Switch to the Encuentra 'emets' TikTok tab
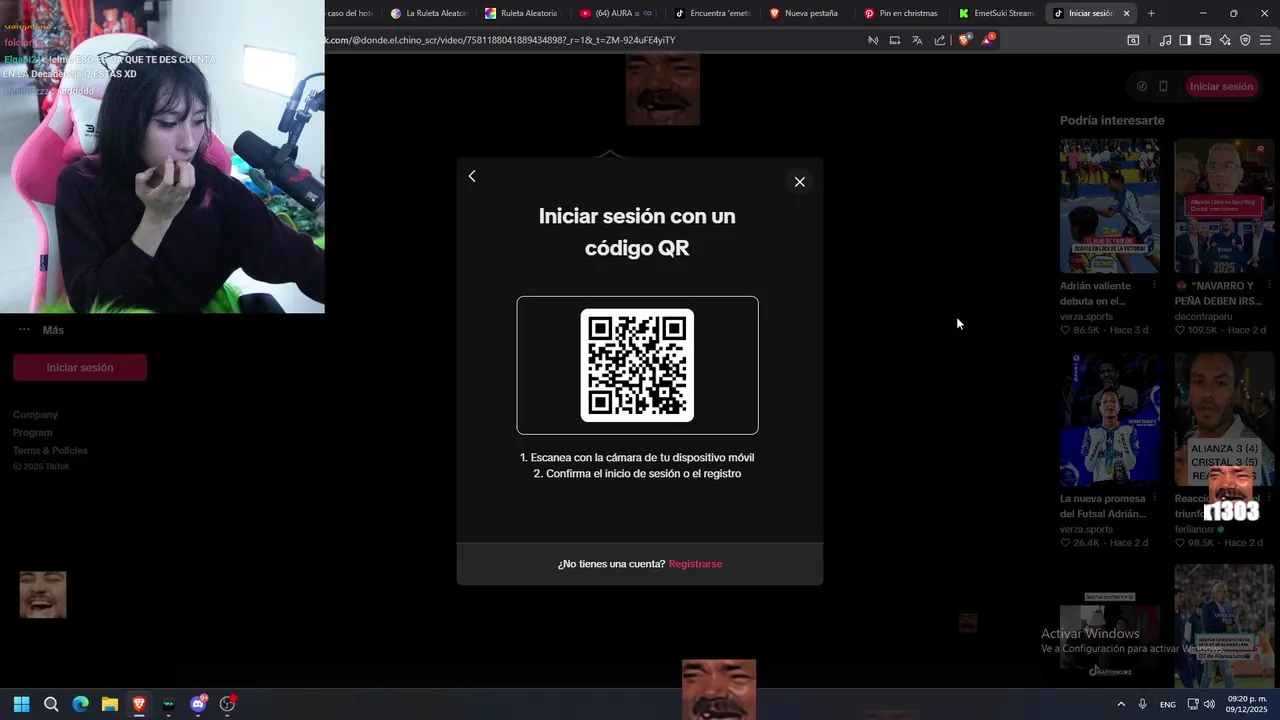 tap(712, 13)
